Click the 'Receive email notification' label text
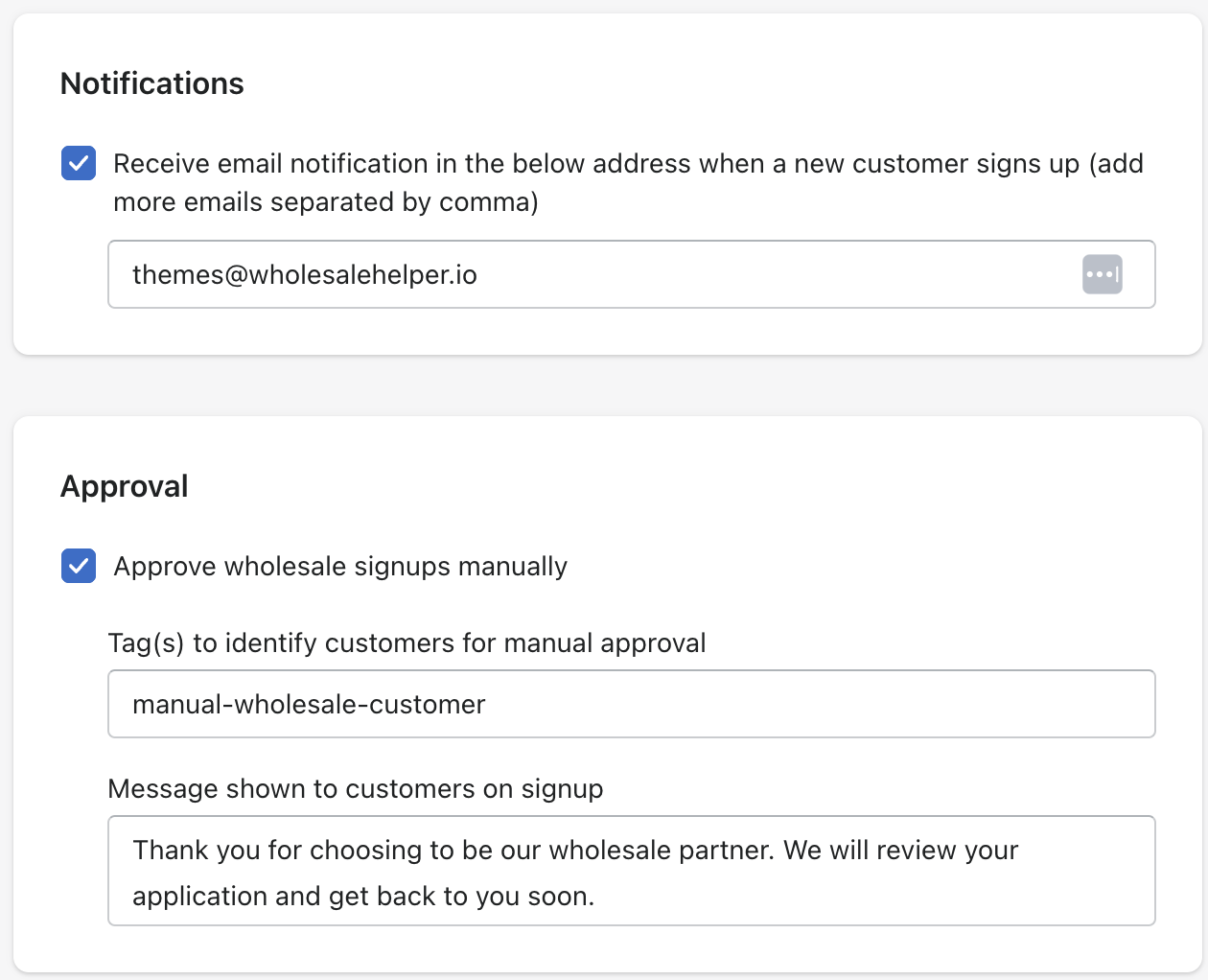 (x=628, y=182)
